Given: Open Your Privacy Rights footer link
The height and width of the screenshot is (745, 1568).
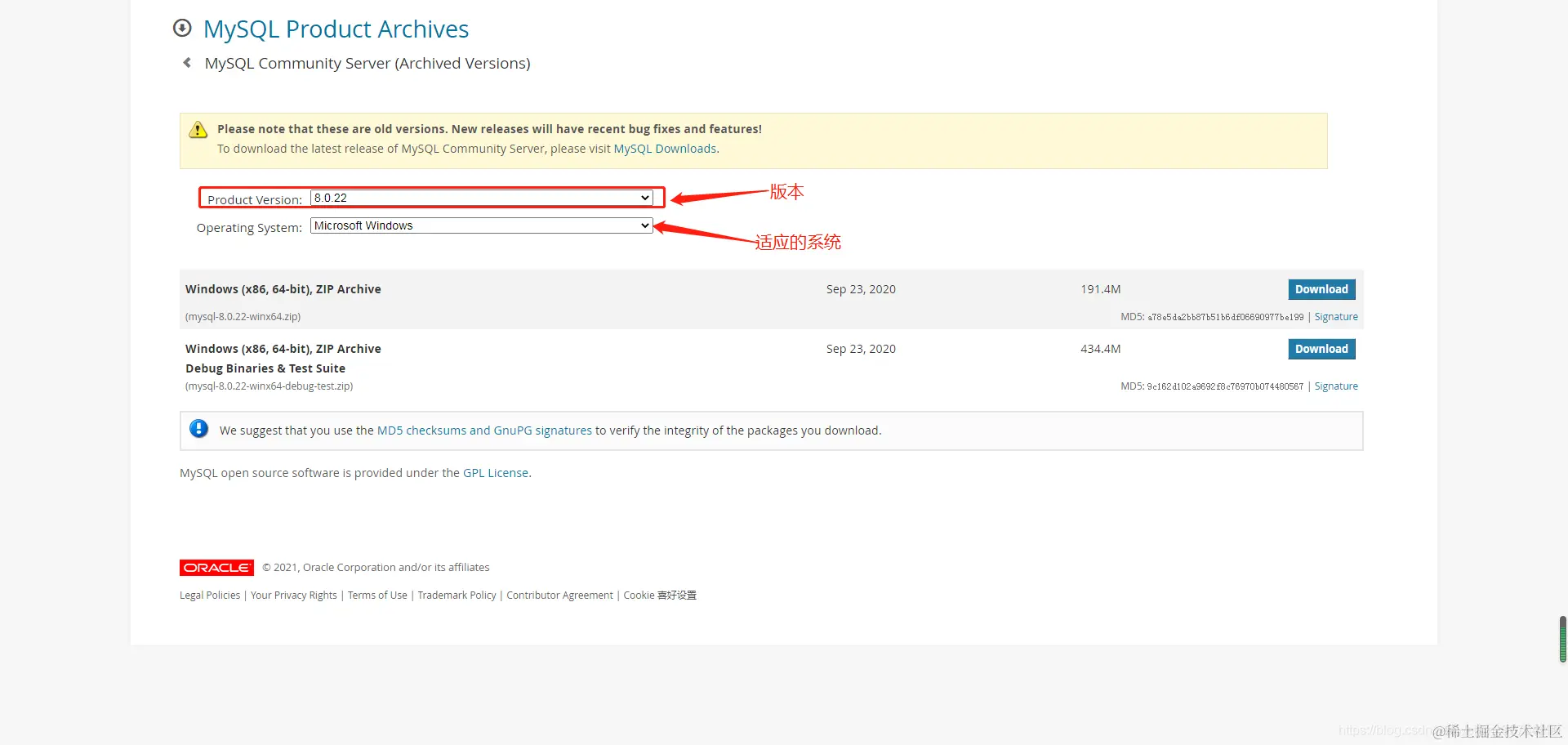Looking at the screenshot, I should (x=294, y=596).
